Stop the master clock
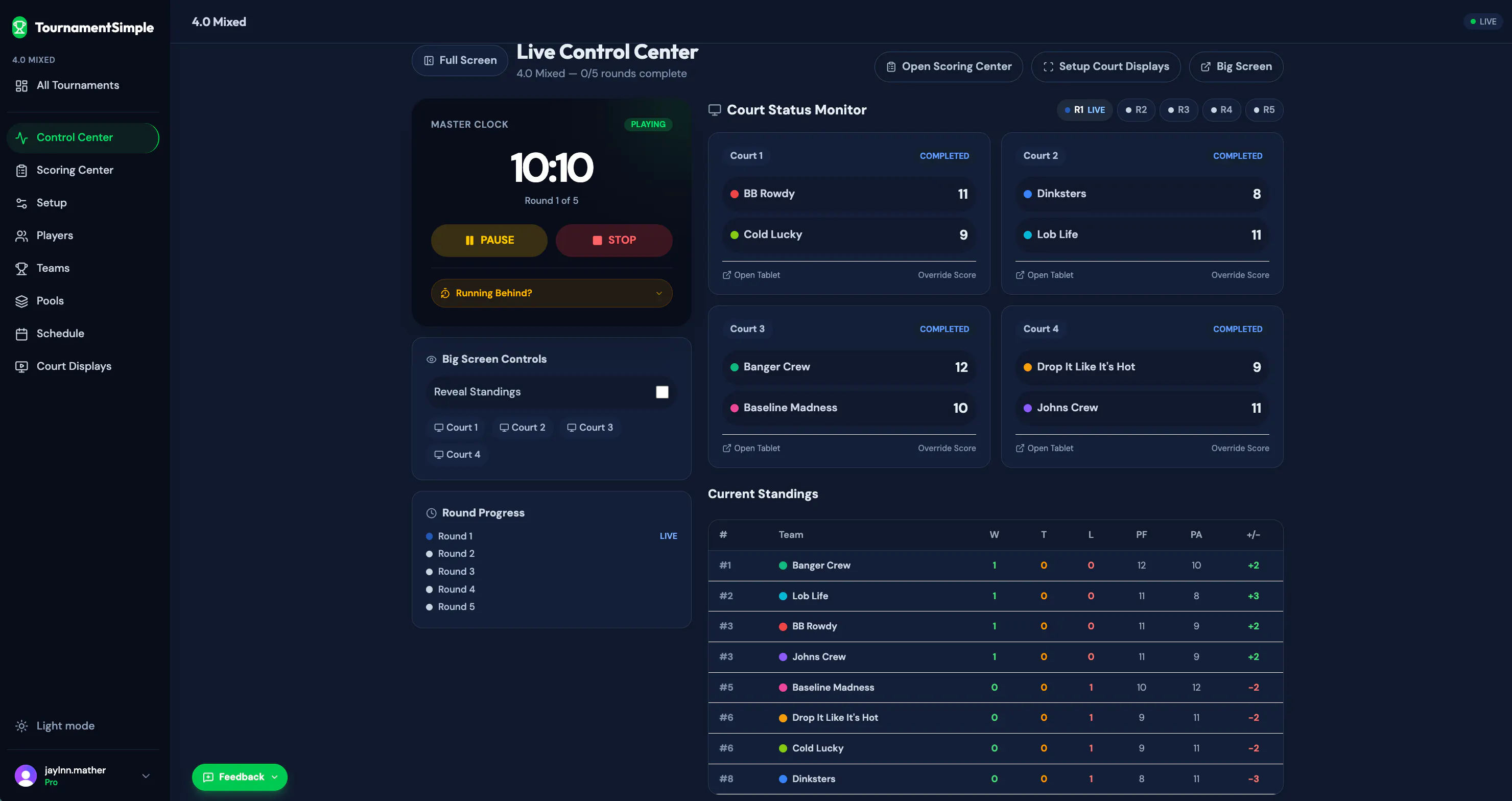The image size is (1512, 801). click(x=614, y=240)
